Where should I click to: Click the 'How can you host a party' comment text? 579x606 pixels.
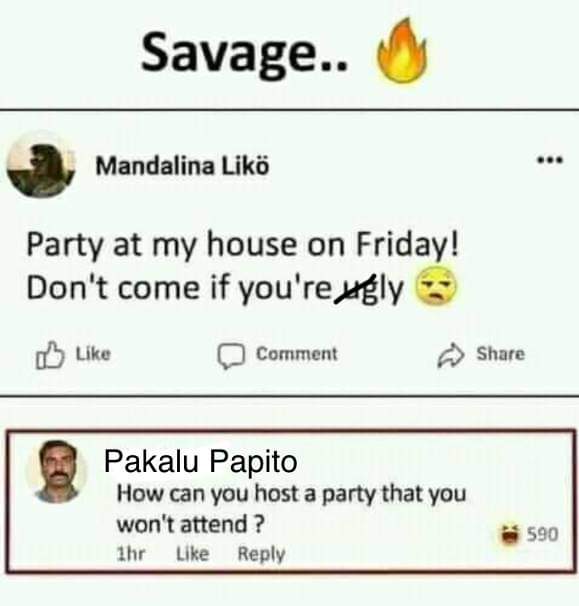[x=291, y=508]
